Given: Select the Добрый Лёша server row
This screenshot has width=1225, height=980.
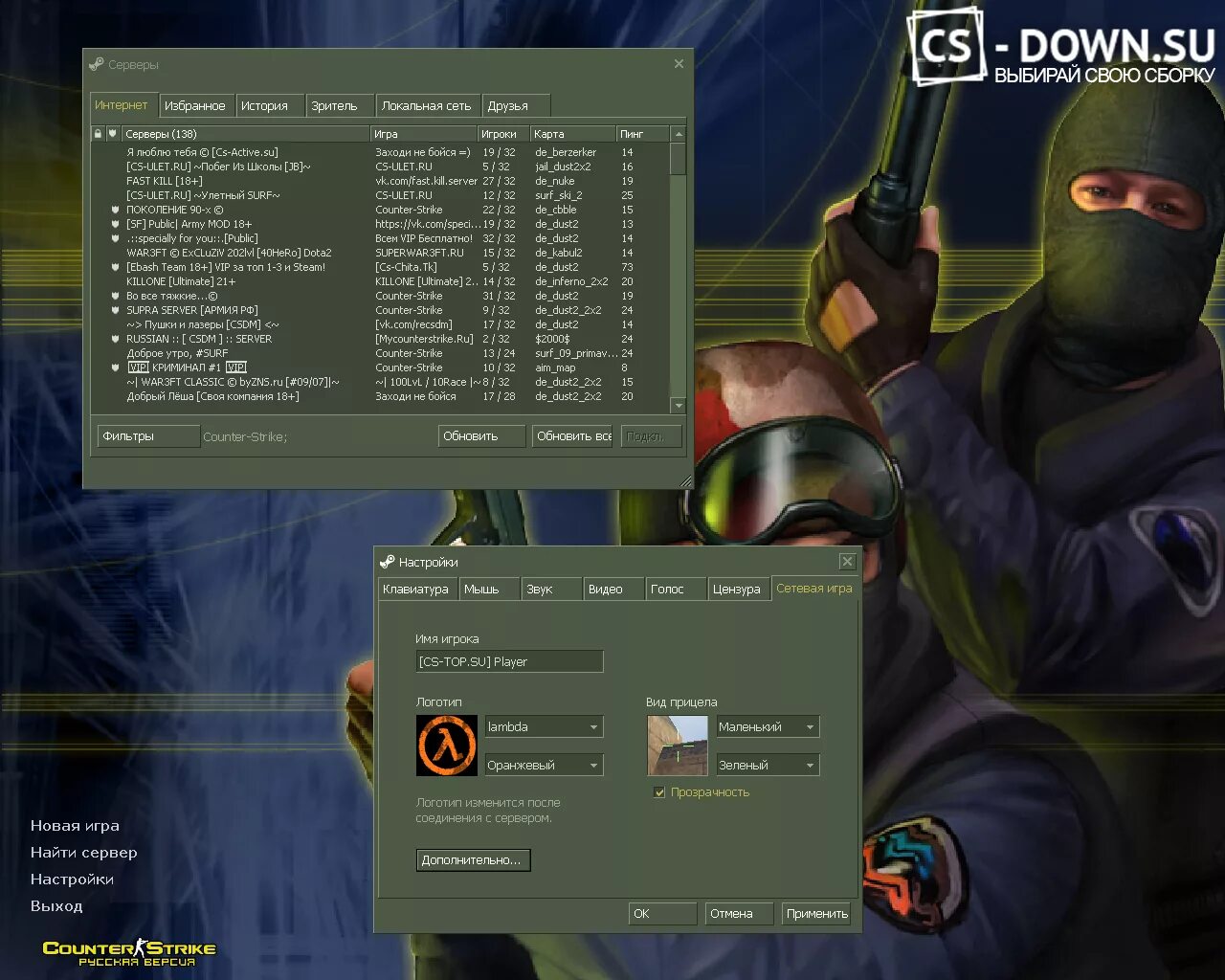Looking at the screenshot, I should pos(381,396).
